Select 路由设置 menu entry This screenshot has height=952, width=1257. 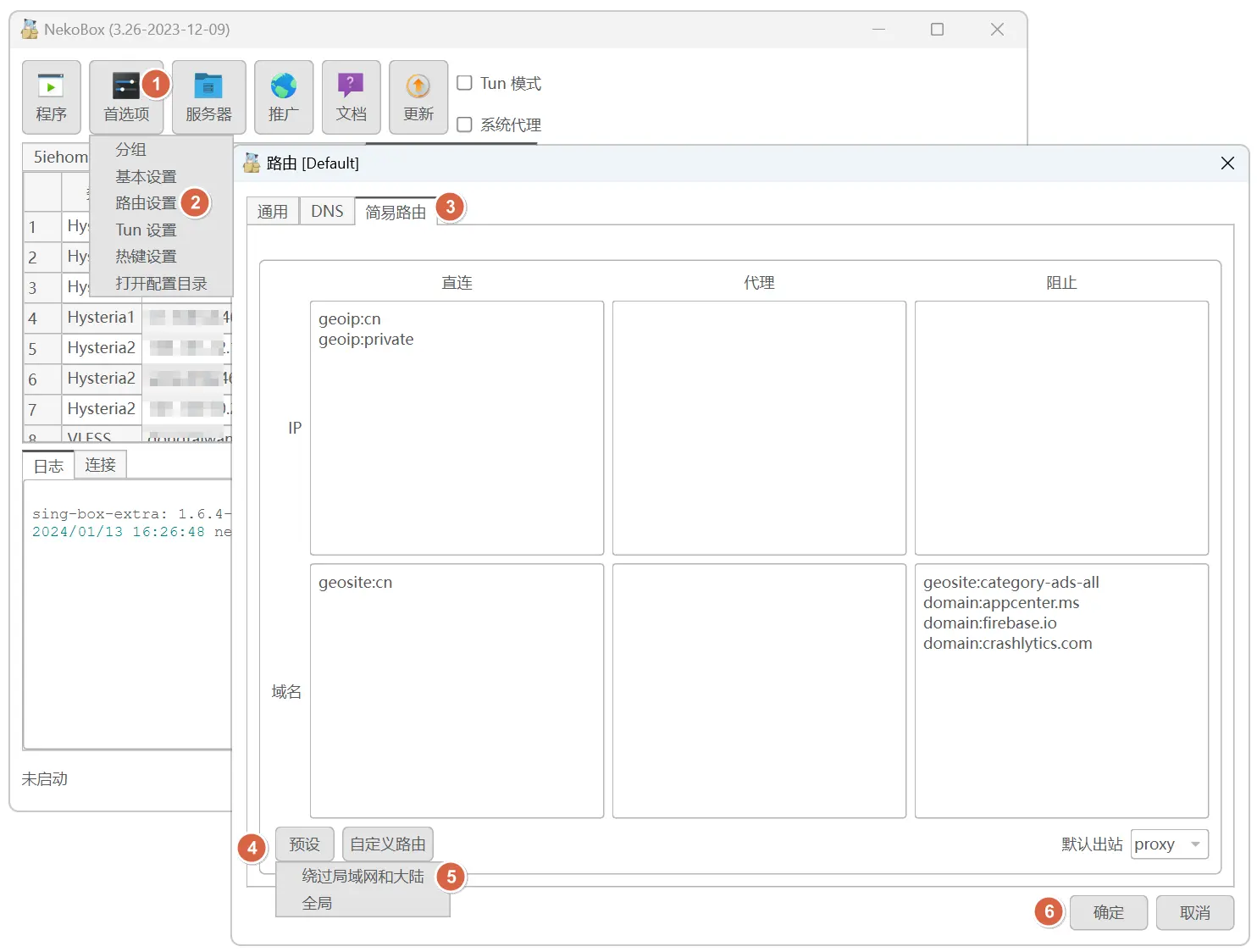point(161,203)
